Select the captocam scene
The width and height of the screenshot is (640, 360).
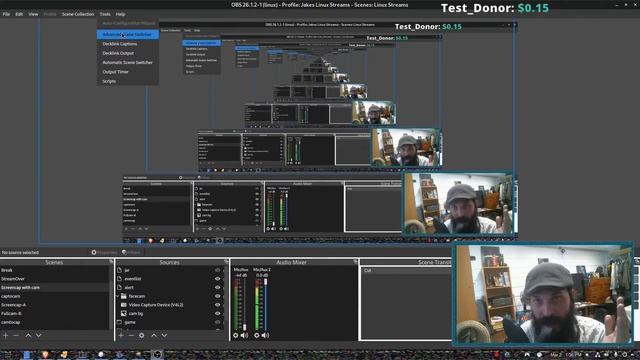(55, 296)
